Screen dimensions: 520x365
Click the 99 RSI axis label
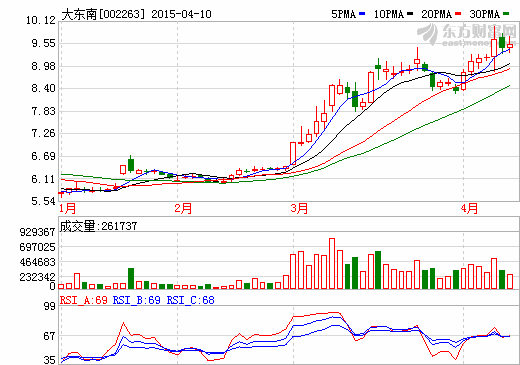50,306
